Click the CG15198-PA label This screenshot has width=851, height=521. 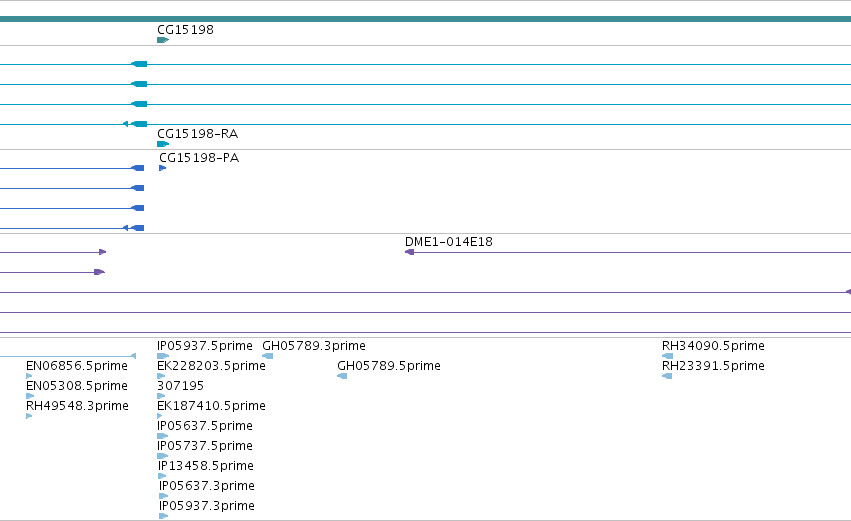pos(199,158)
